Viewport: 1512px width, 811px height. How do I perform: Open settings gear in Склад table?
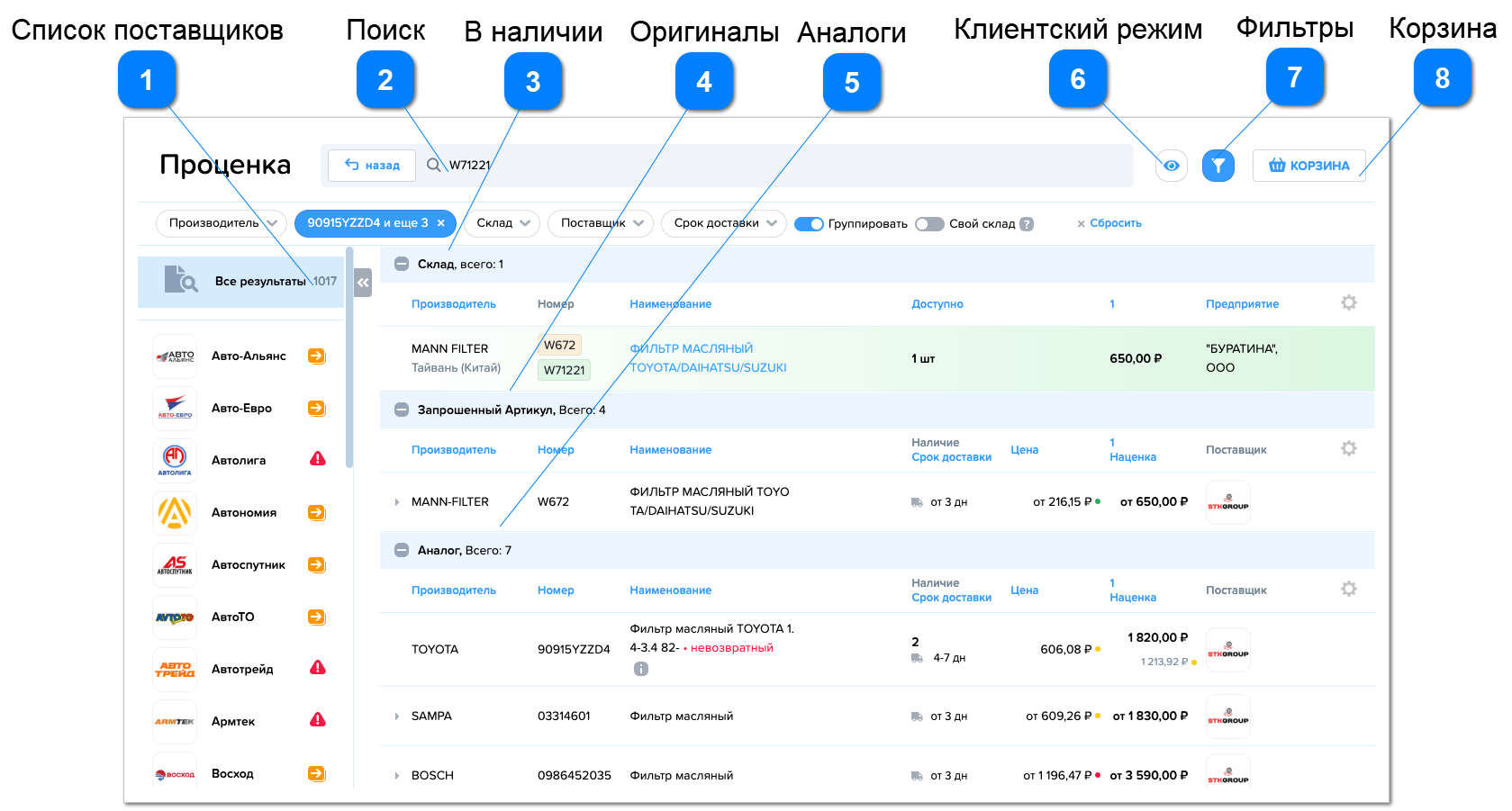1348,303
